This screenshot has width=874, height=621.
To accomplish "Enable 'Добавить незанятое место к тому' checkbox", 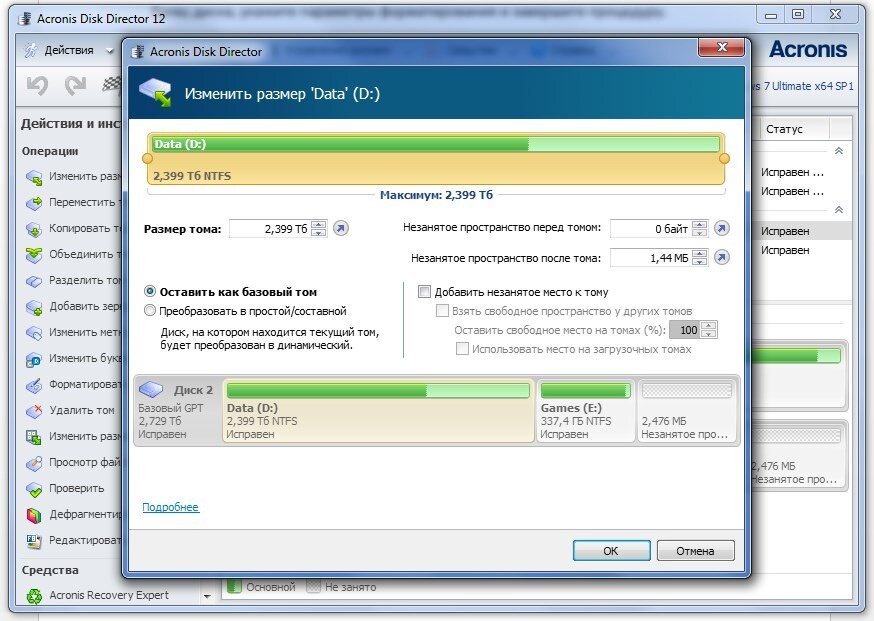I will 425,292.
